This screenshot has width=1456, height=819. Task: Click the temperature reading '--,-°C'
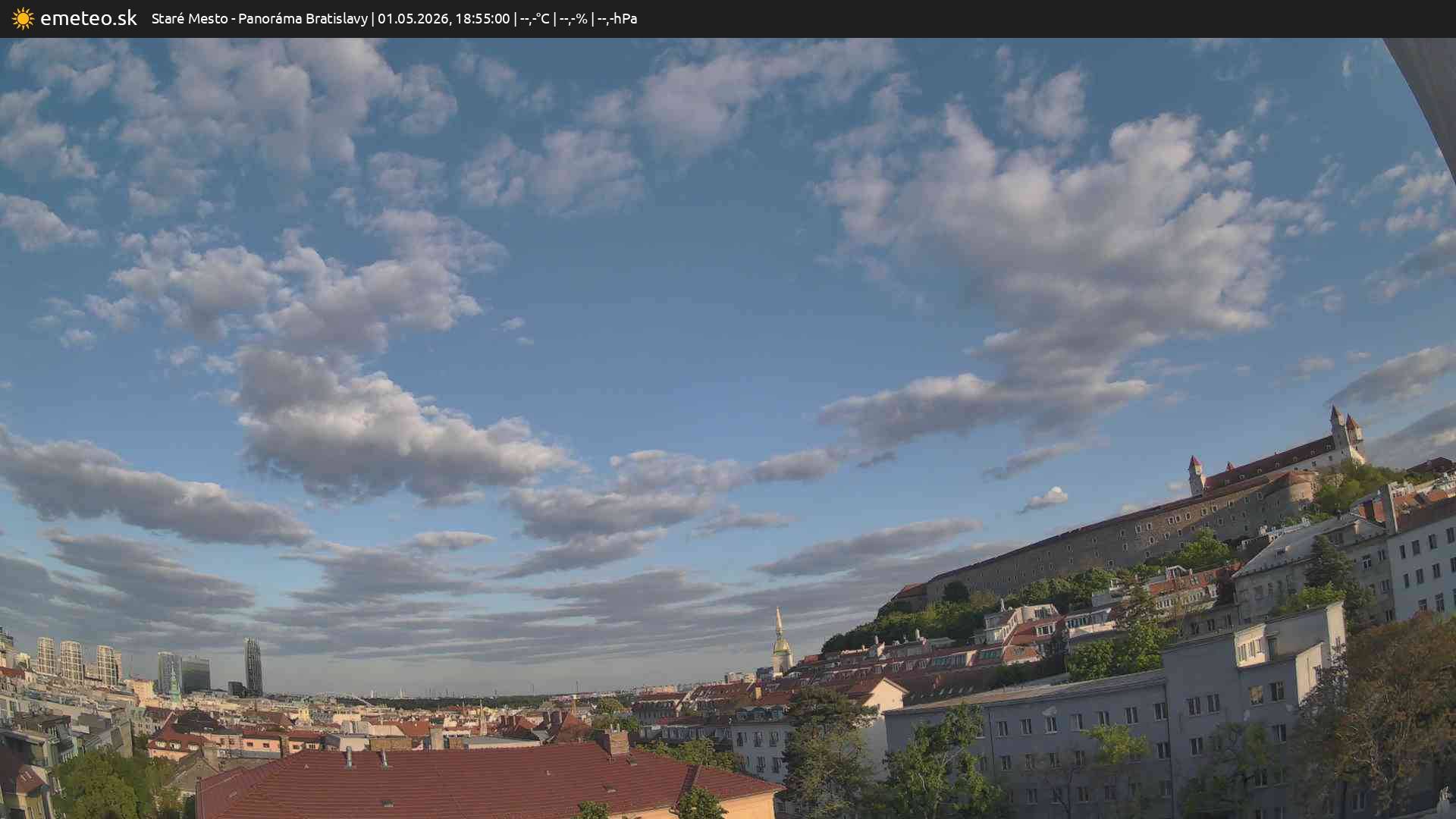point(535,18)
